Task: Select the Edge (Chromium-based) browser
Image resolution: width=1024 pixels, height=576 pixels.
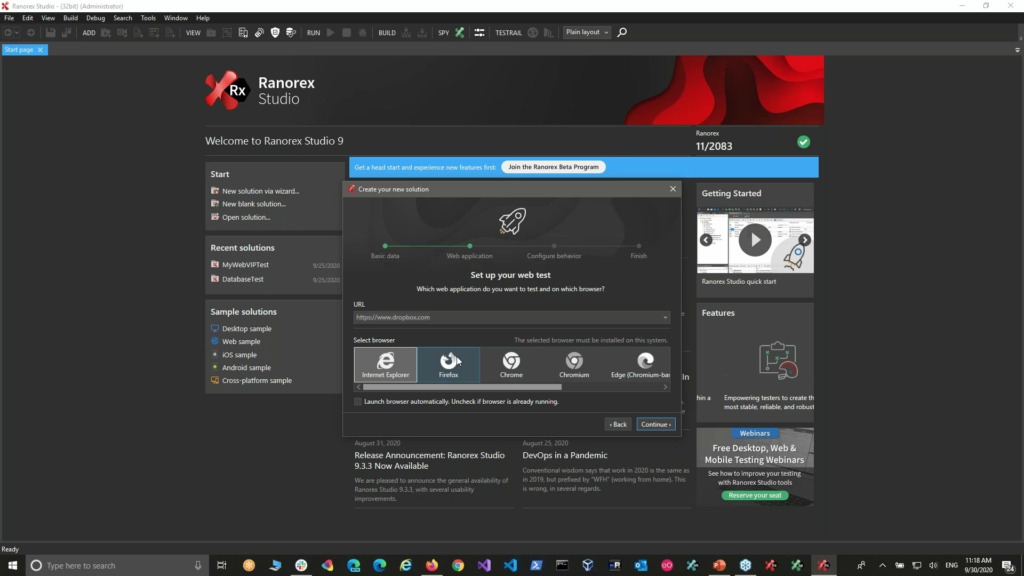Action: (639, 364)
